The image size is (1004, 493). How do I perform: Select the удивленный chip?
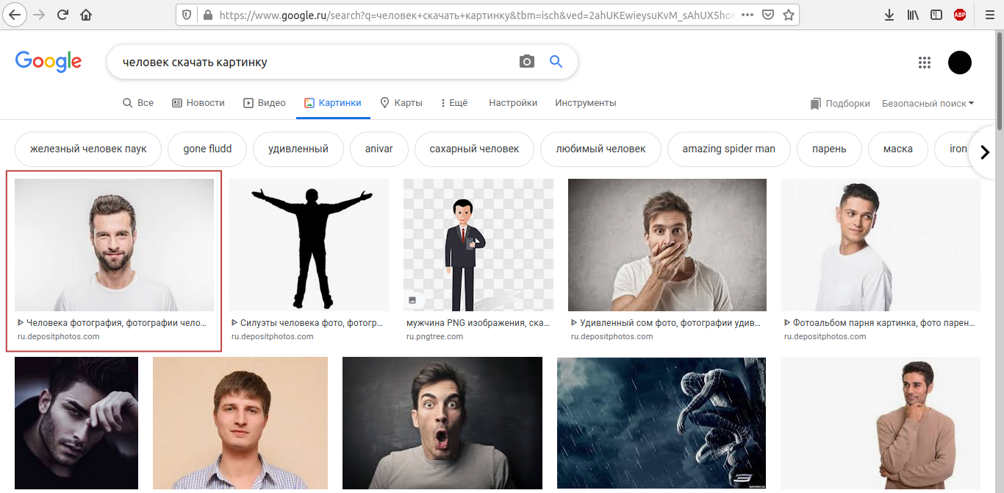299,149
